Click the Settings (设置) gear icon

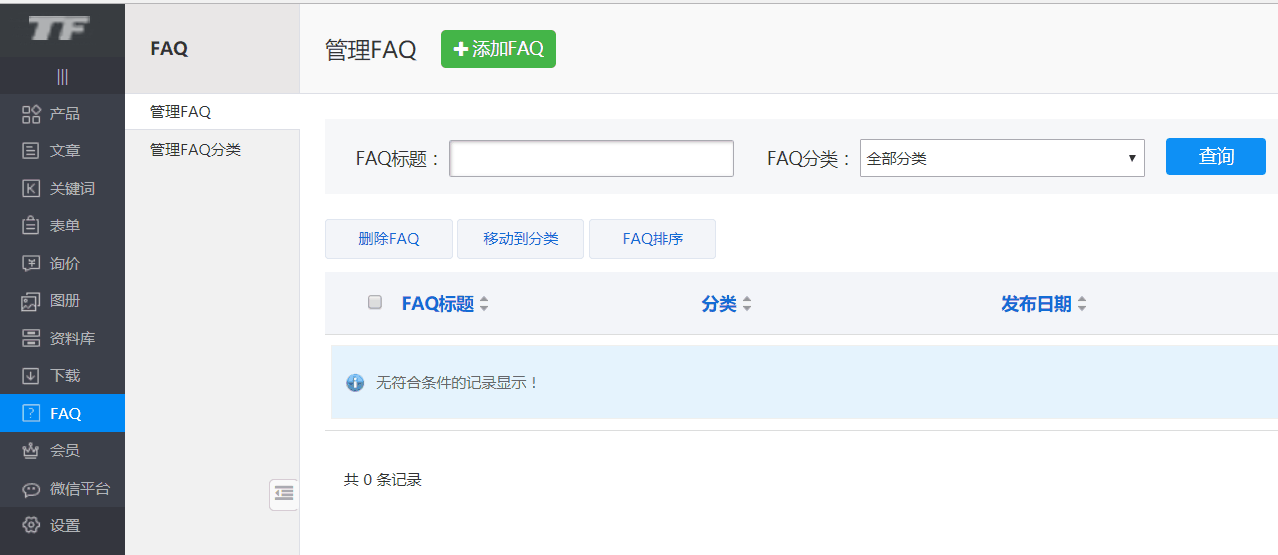point(31,526)
